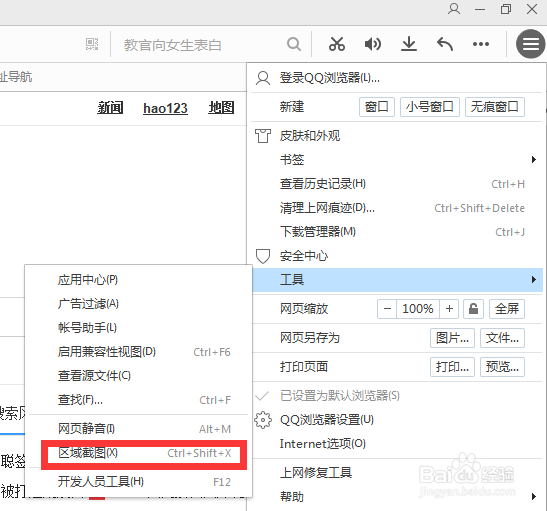Screen dimensions: 547x511
Task: Click the gear icon for QQ browser settings
Action: (263, 420)
